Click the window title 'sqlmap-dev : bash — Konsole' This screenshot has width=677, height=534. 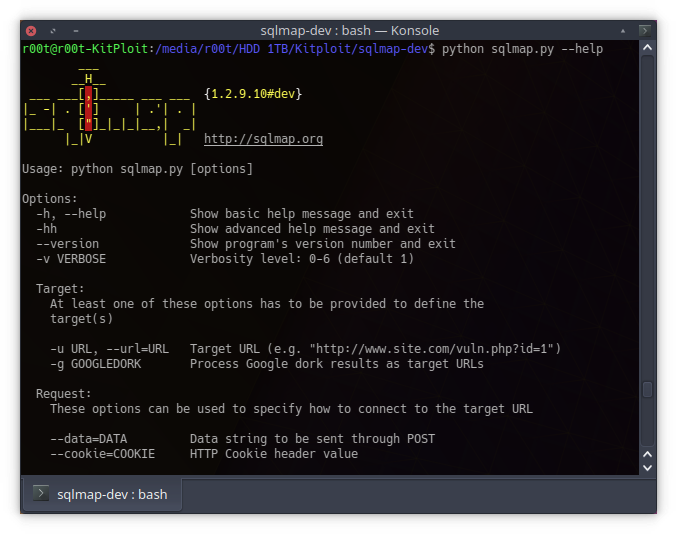pos(350,31)
